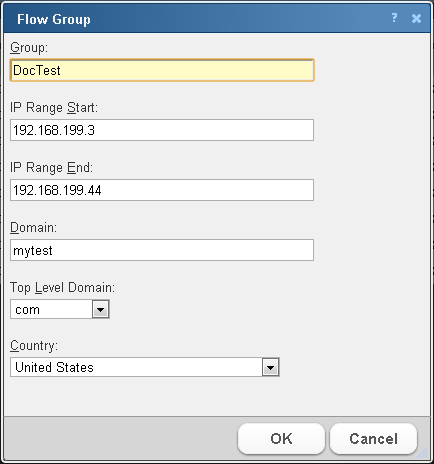Select the Domain field containing mytest

point(162,250)
